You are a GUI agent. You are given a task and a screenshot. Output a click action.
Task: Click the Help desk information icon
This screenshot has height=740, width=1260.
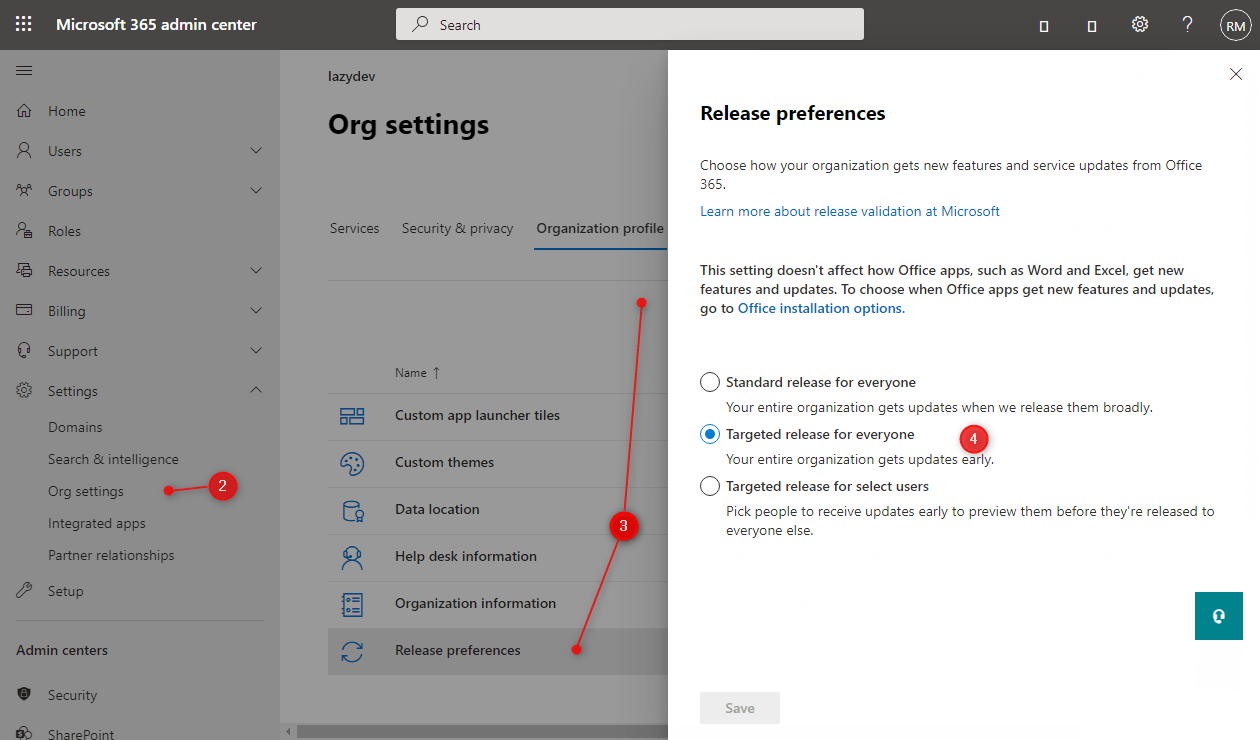[352, 557]
